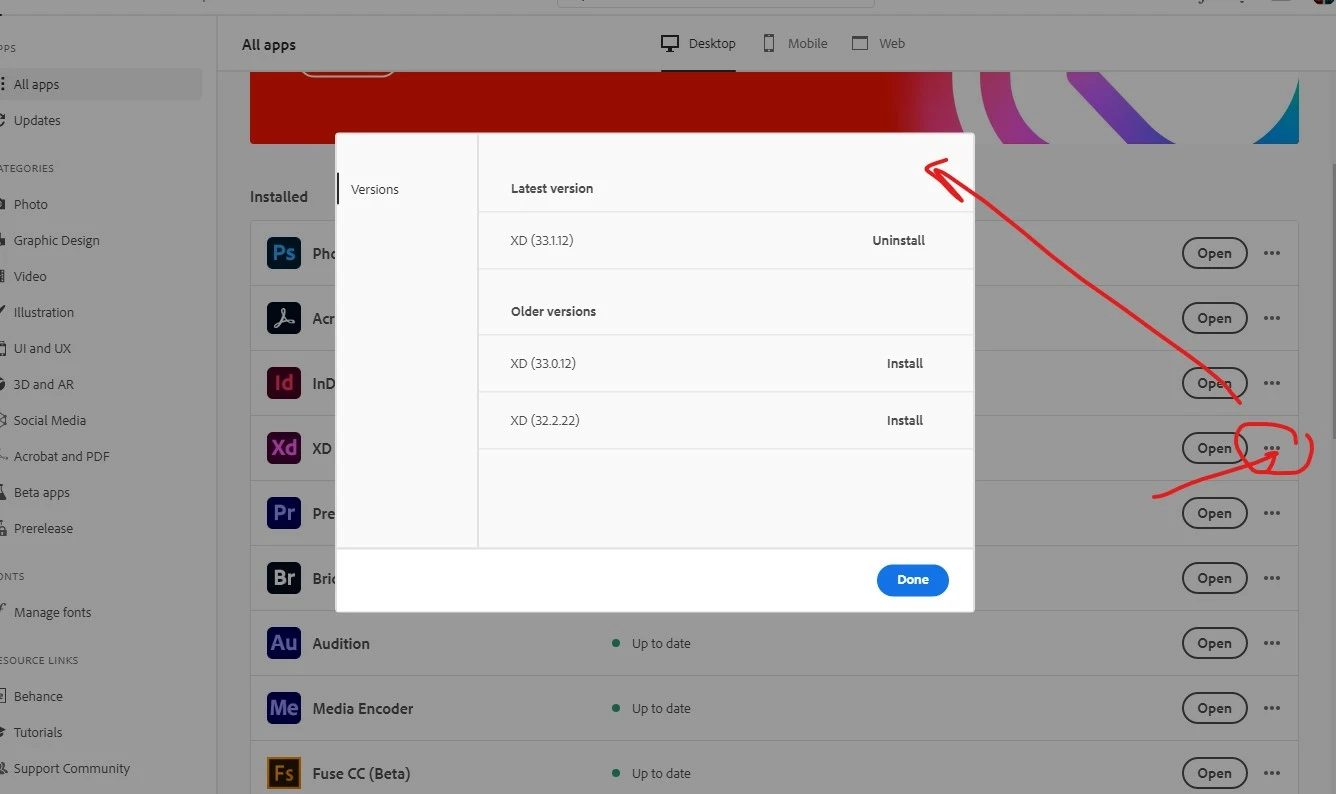This screenshot has width=1336, height=794.
Task: Open more options for Audition row
Action: point(1272,643)
